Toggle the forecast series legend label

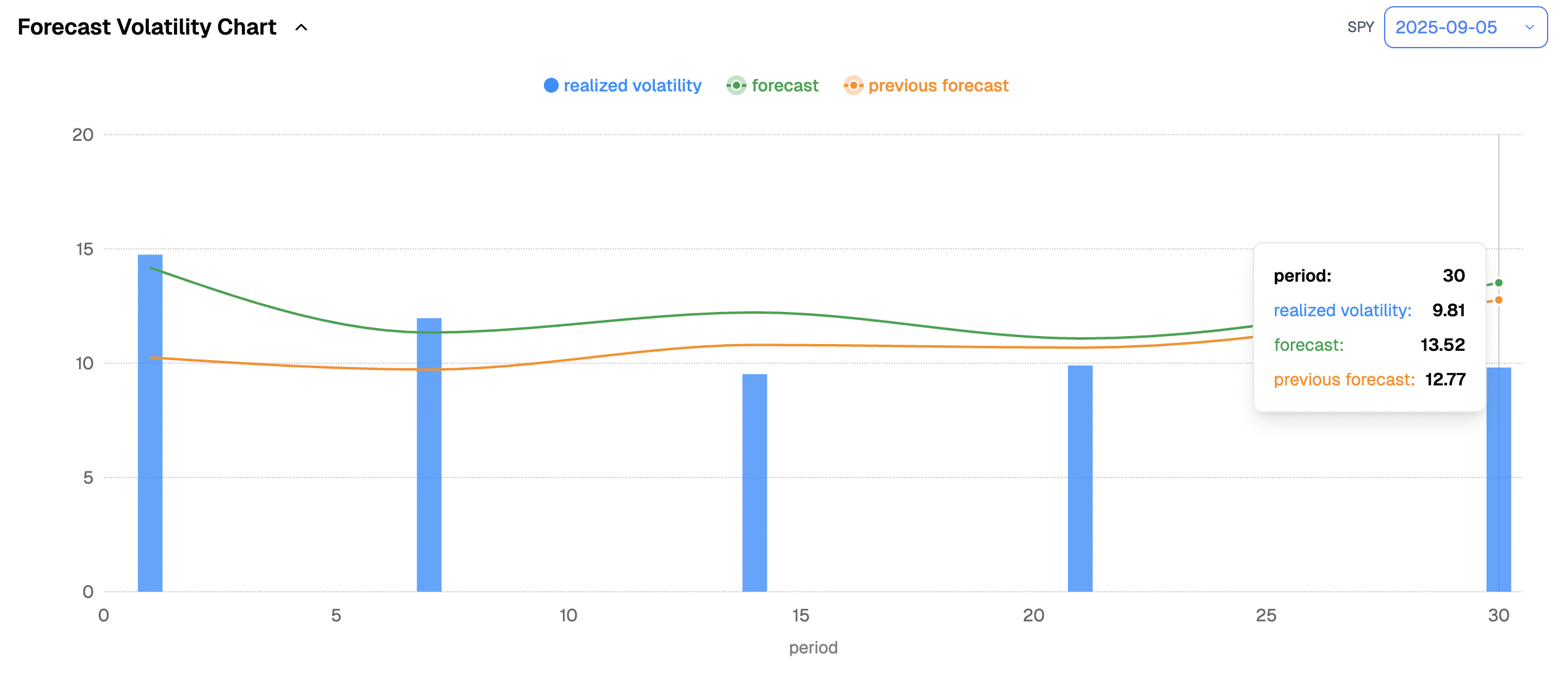pyautogui.click(x=785, y=85)
